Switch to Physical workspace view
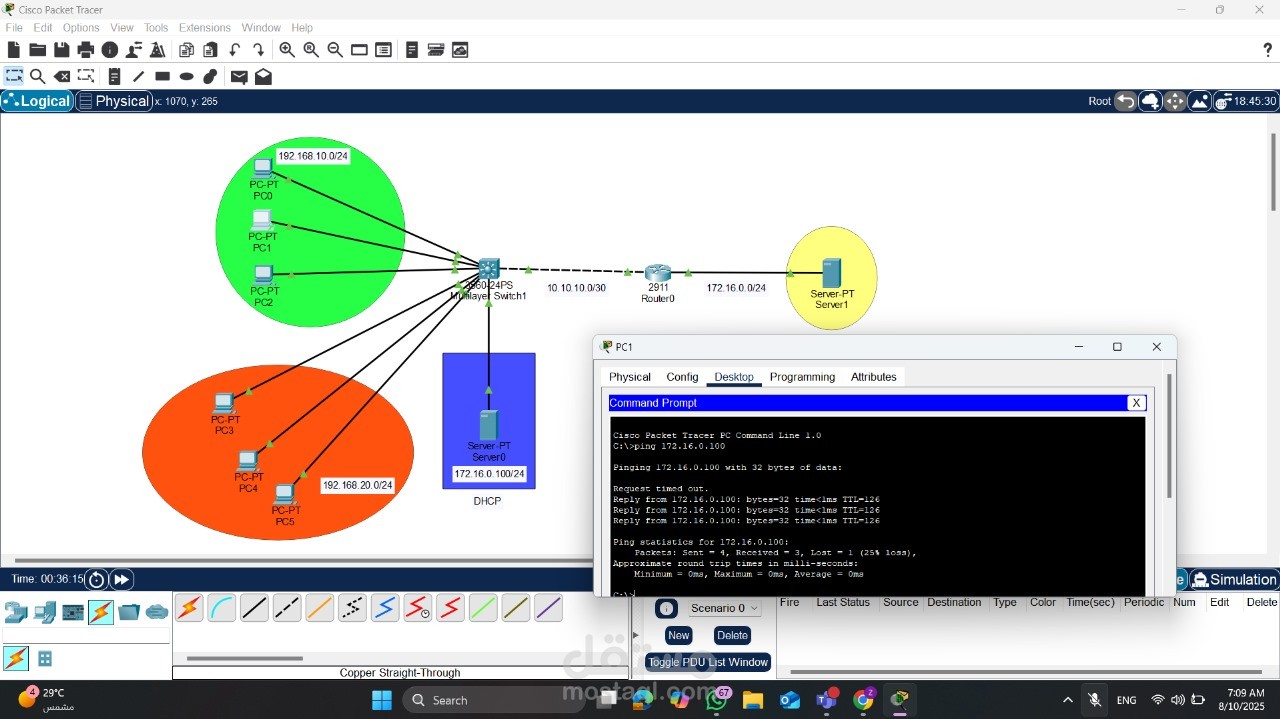 [x=114, y=101]
